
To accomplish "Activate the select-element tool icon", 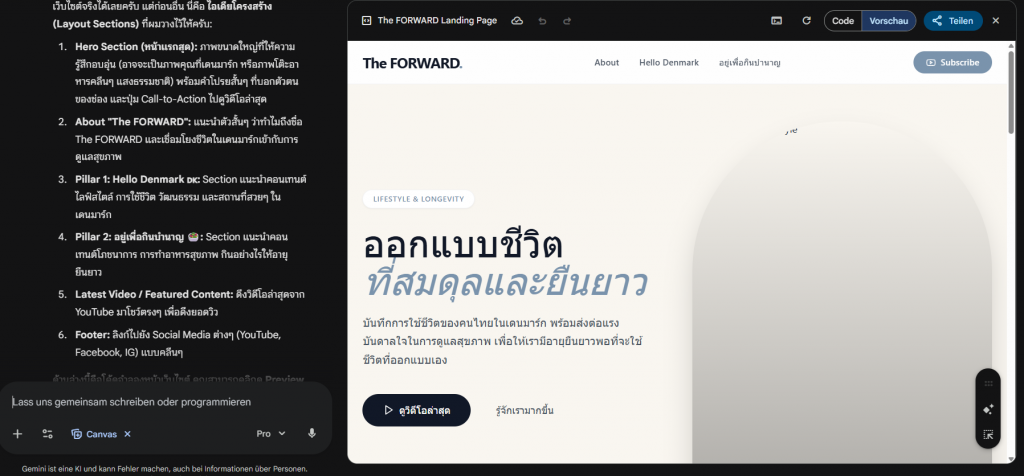I will (988, 434).
